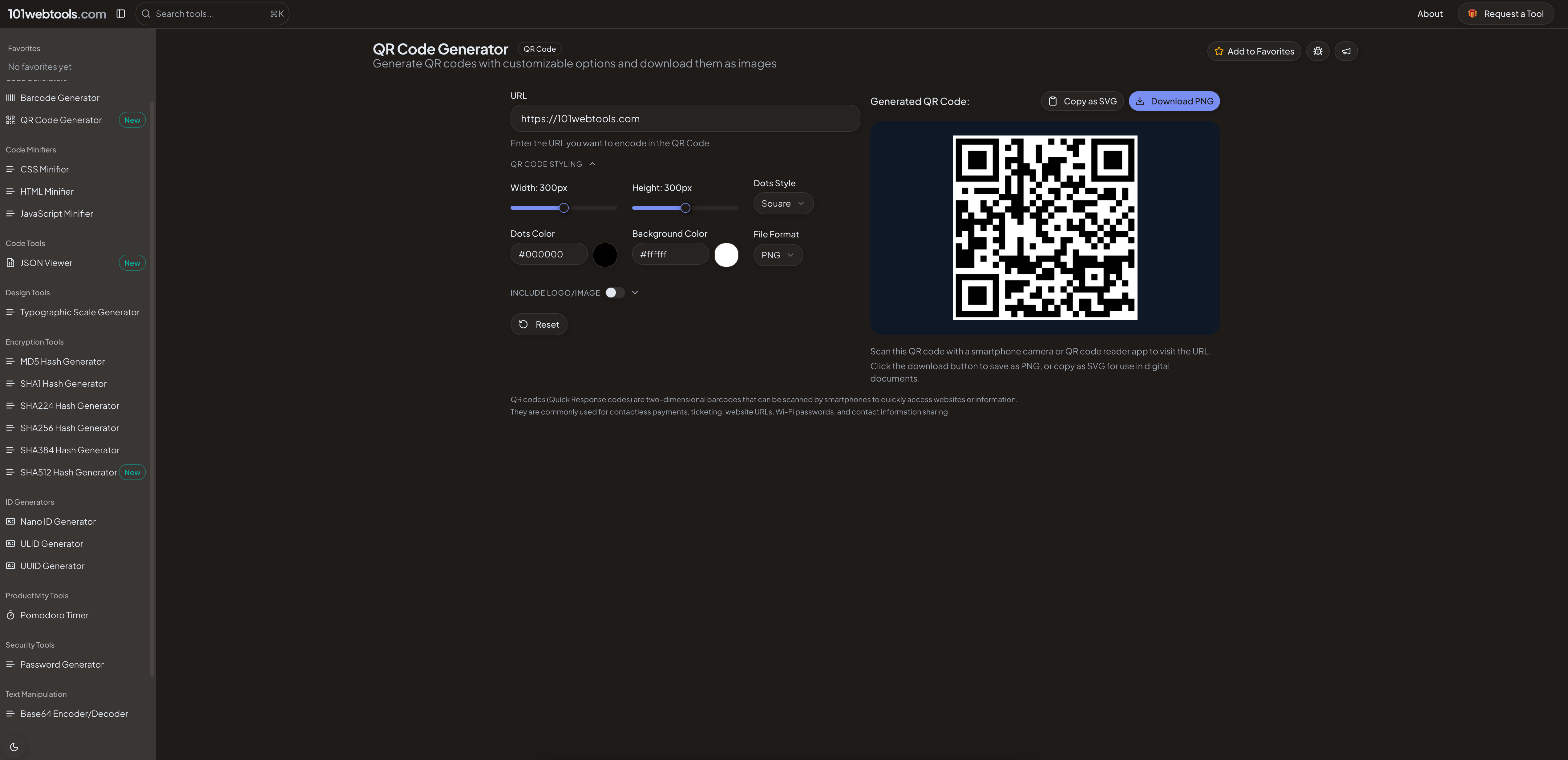Click the bug report icon
Image resolution: width=1568 pixels, height=760 pixels.
pos(1317,51)
